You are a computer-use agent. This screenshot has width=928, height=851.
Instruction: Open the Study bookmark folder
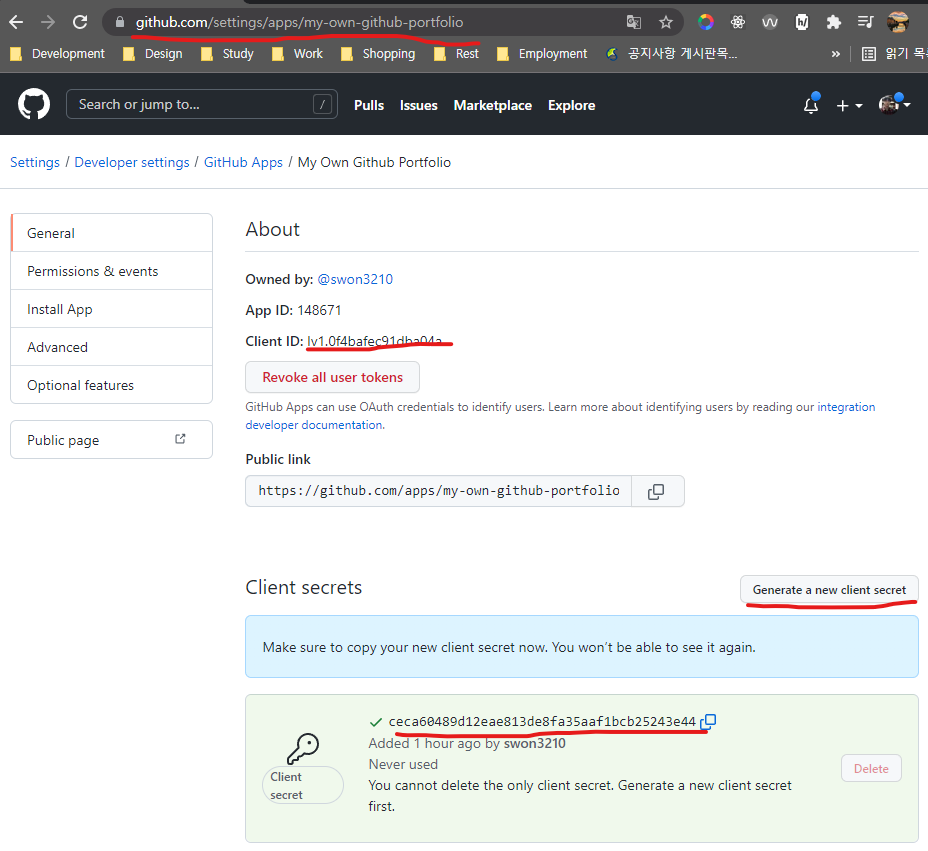pos(227,54)
